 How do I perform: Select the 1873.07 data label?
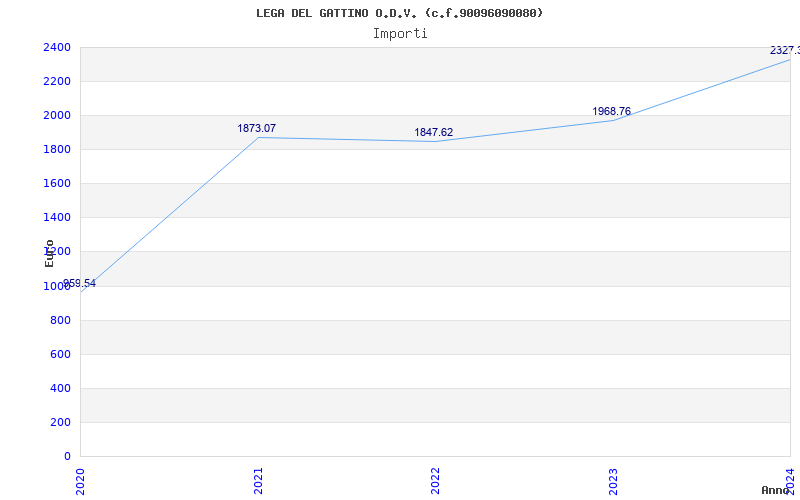click(x=257, y=129)
